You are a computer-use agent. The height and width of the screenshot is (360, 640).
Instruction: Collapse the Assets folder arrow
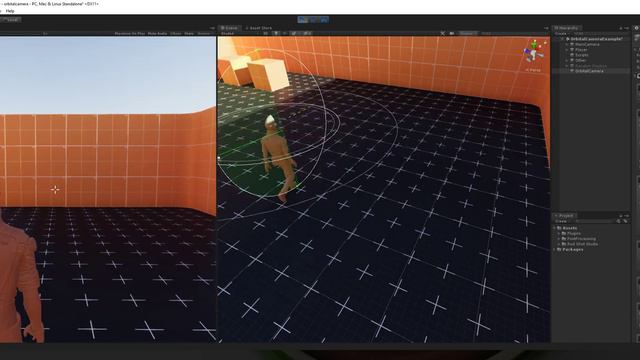click(555, 228)
